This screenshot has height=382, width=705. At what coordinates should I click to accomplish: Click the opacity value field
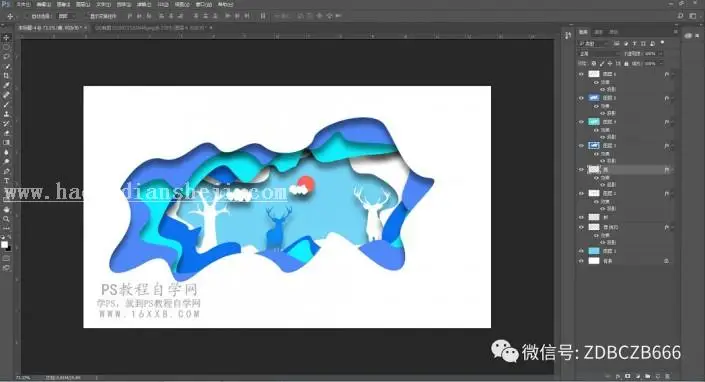coord(650,53)
